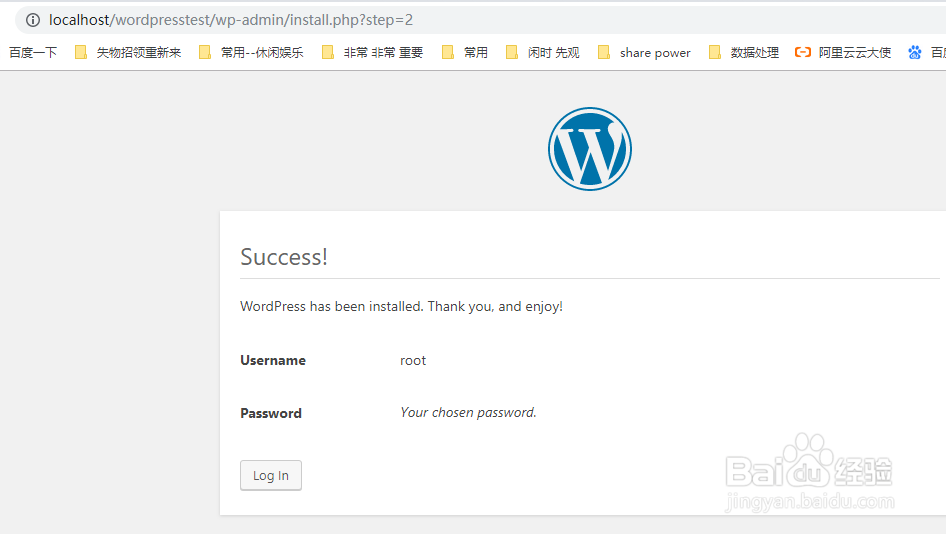Click the WordPress logo
946x534 pixels.
tap(590, 149)
